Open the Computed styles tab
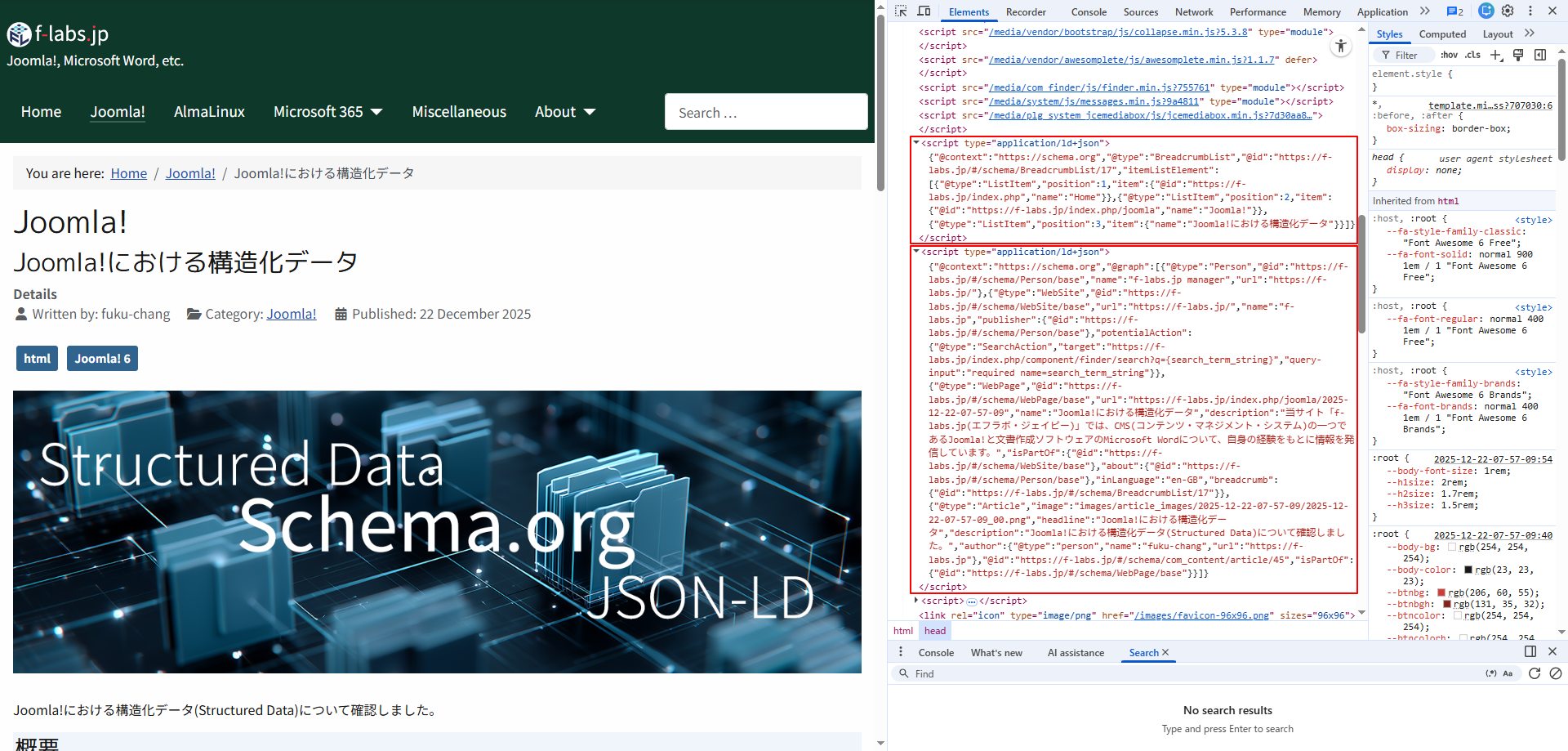The height and width of the screenshot is (751, 1568). point(1442,34)
